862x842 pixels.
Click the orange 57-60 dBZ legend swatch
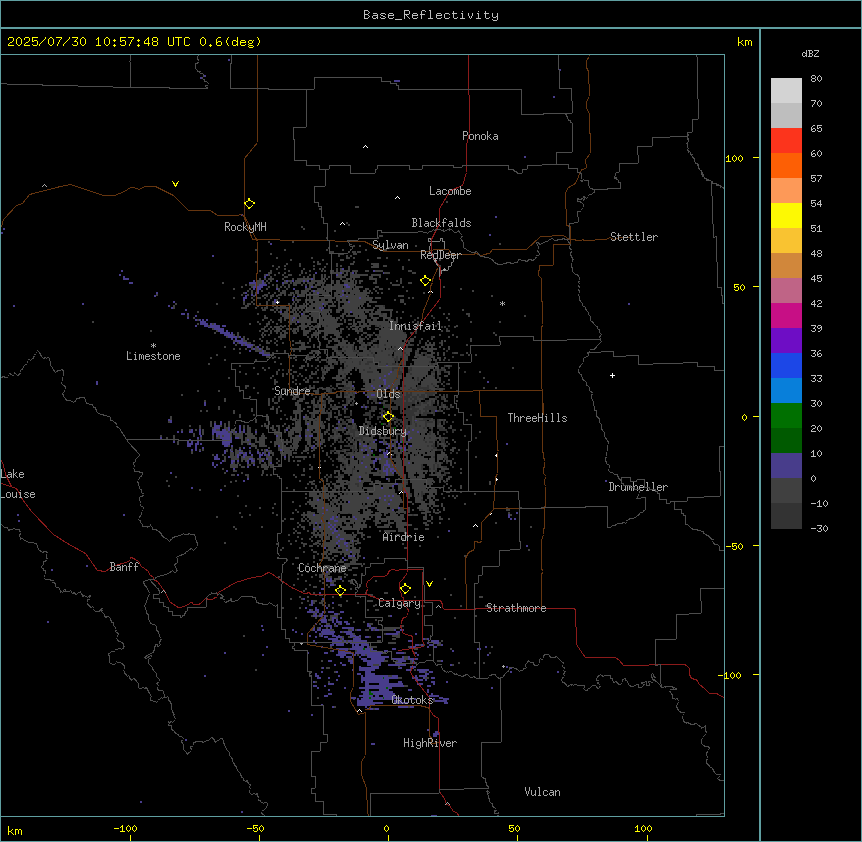click(x=786, y=165)
